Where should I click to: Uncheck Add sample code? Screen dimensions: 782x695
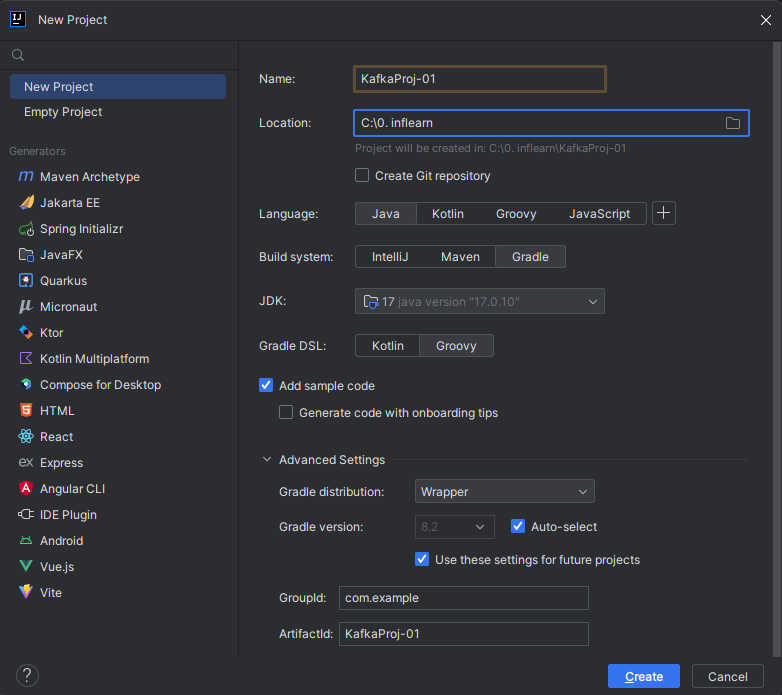click(266, 385)
